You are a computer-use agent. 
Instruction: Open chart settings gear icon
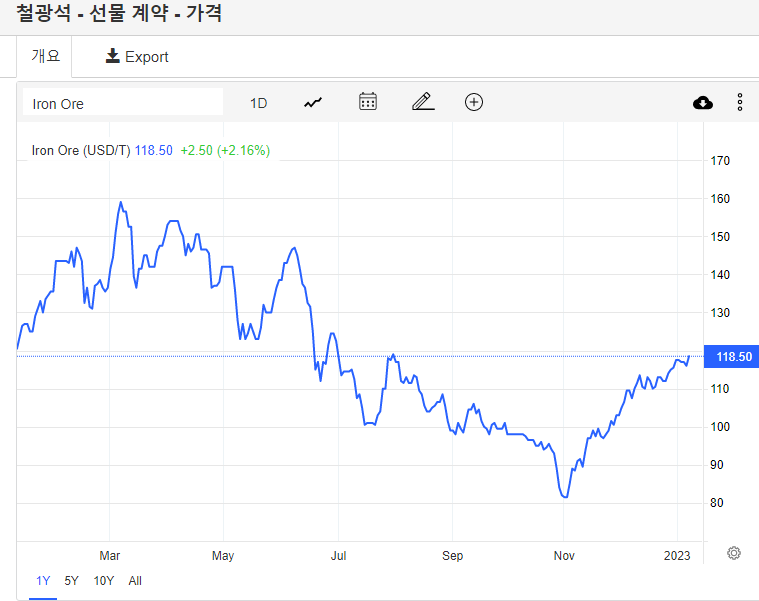point(734,553)
